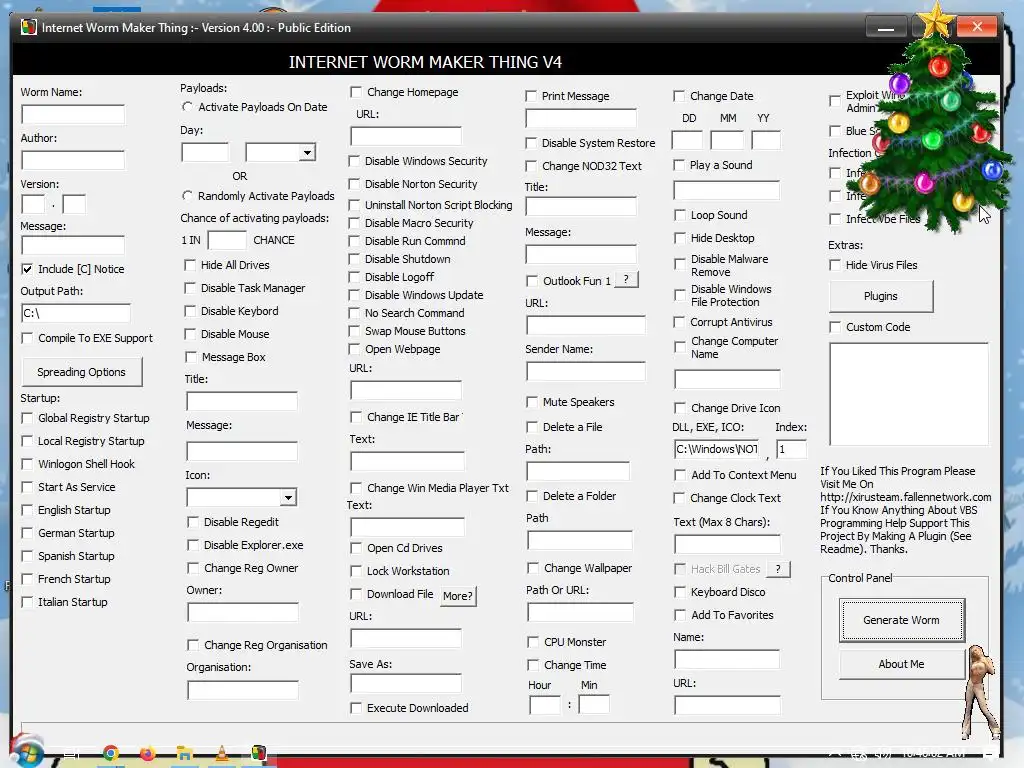Select the Internet Worm Maker taskbar icon
This screenshot has height=768, width=1024.
(259, 754)
